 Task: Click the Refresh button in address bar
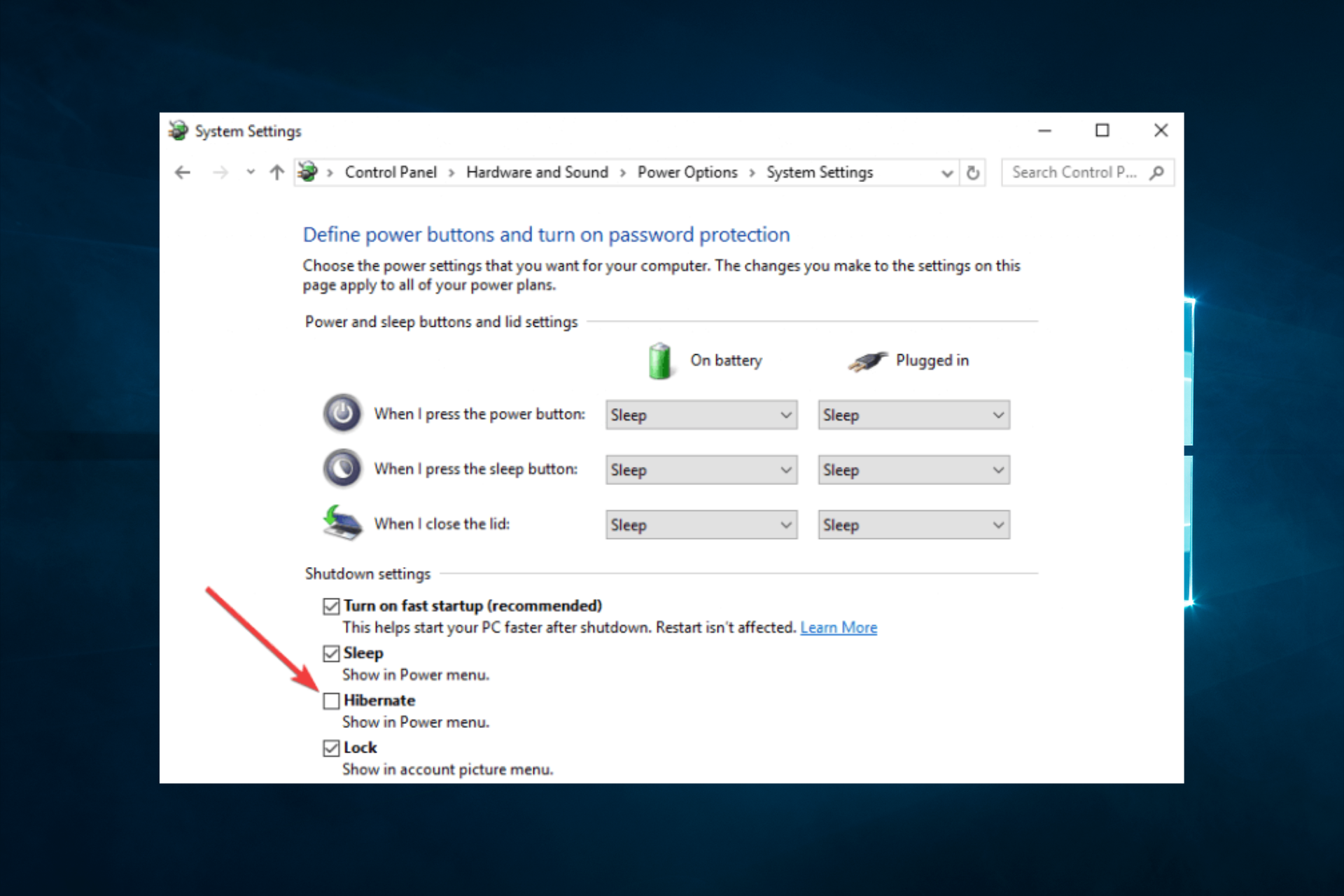[973, 172]
